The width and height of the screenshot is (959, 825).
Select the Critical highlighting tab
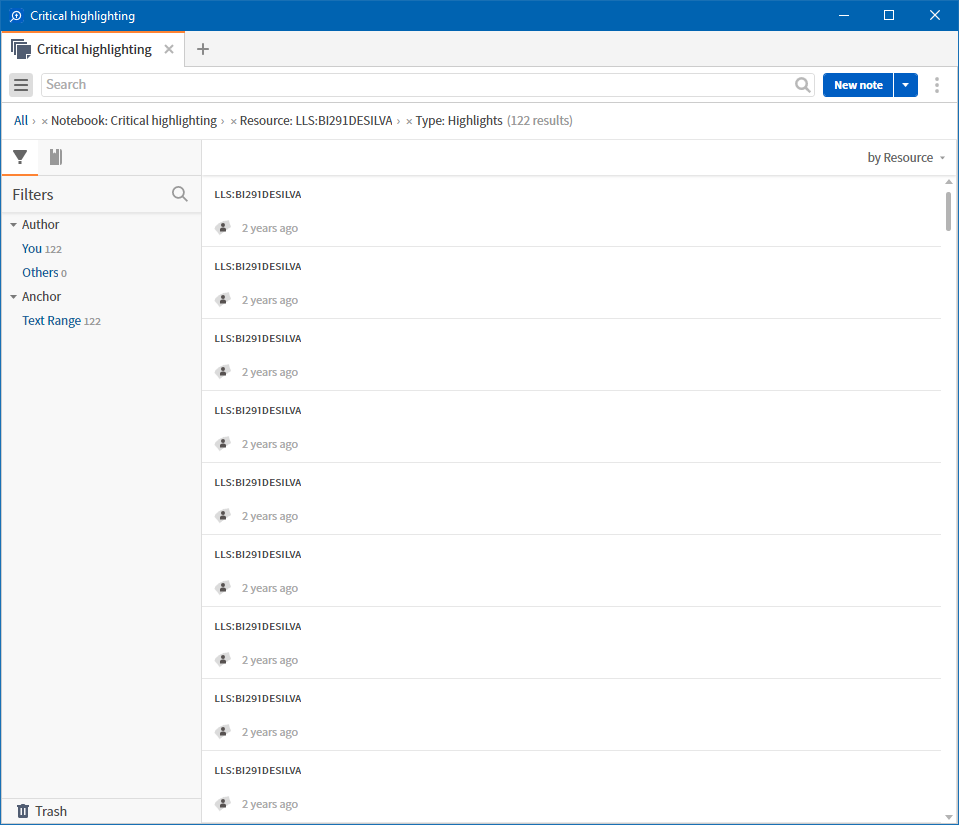[x=94, y=49]
